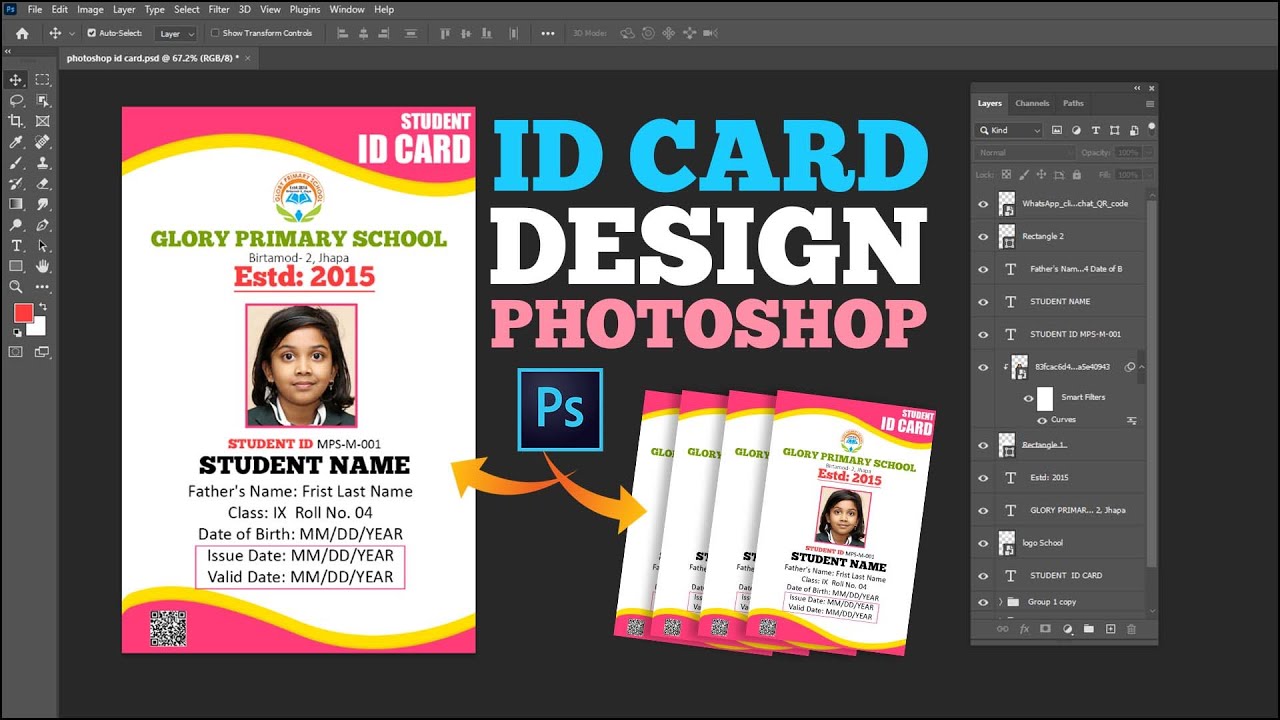Select the Clone Stamp tool
Viewport: 1280px width, 720px height.
pyautogui.click(x=43, y=163)
